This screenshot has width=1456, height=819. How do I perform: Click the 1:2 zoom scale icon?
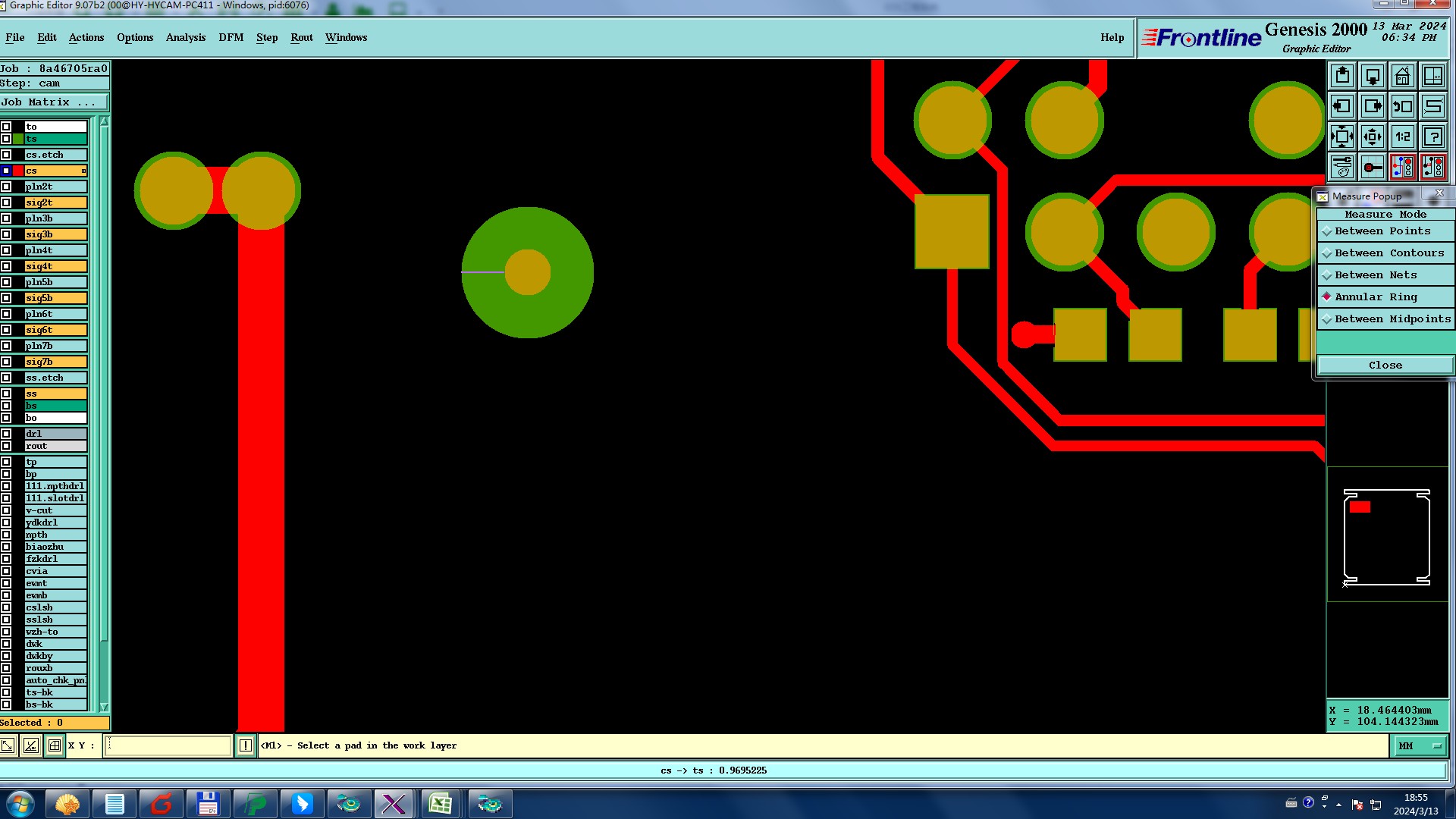point(1402,137)
